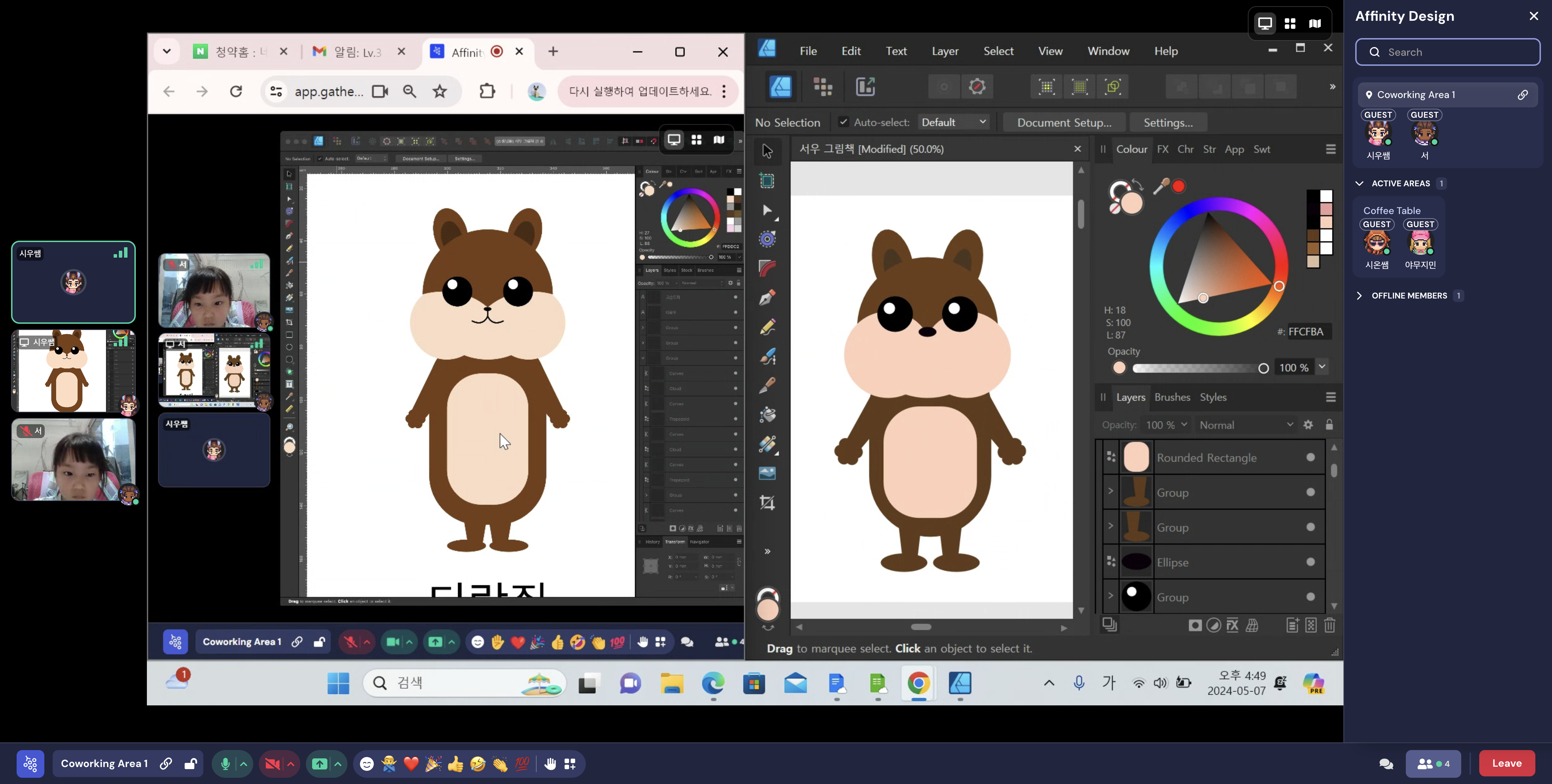
Task: Expand more tools chevron in toolbox
Action: (767, 552)
